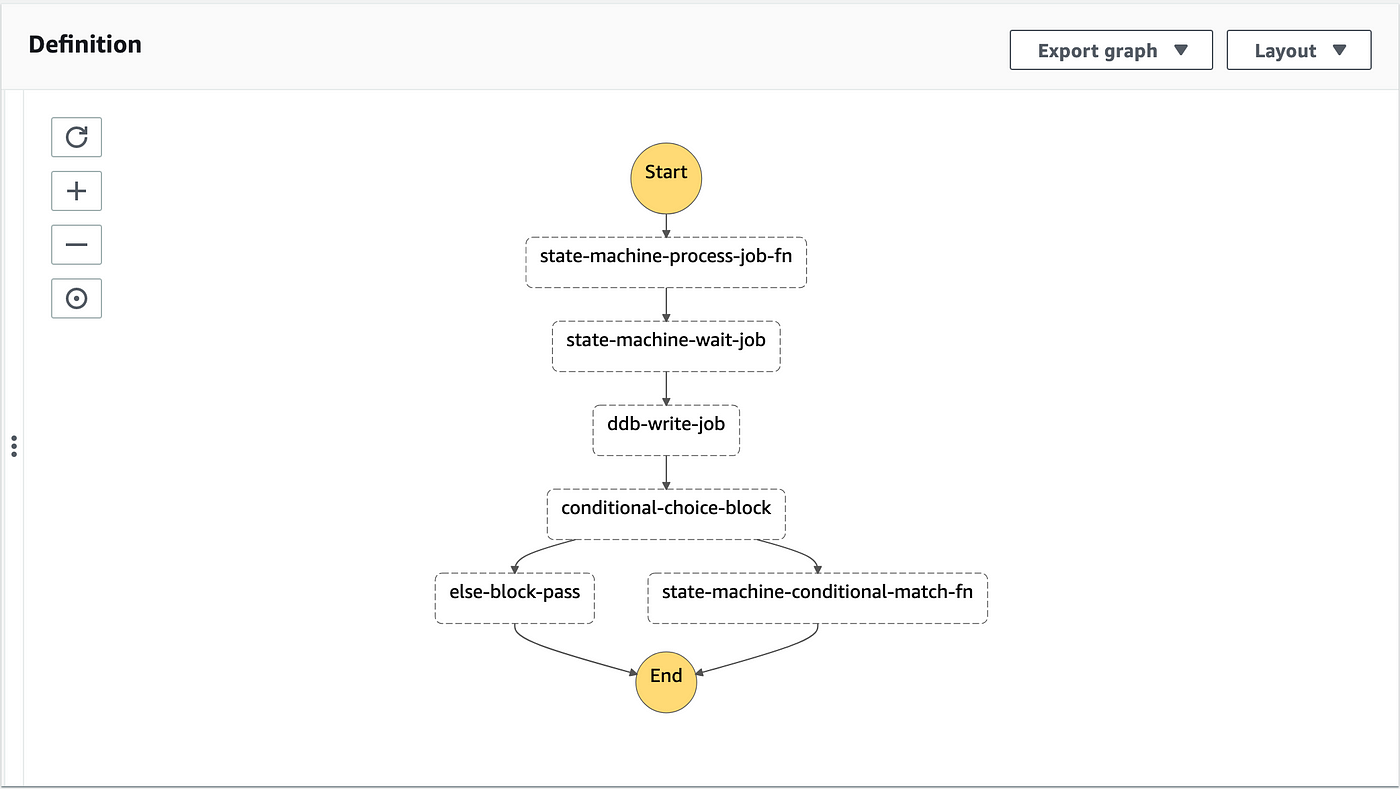1400x789 pixels.
Task: Click the three-dot panel resize handle
Action: point(14,446)
